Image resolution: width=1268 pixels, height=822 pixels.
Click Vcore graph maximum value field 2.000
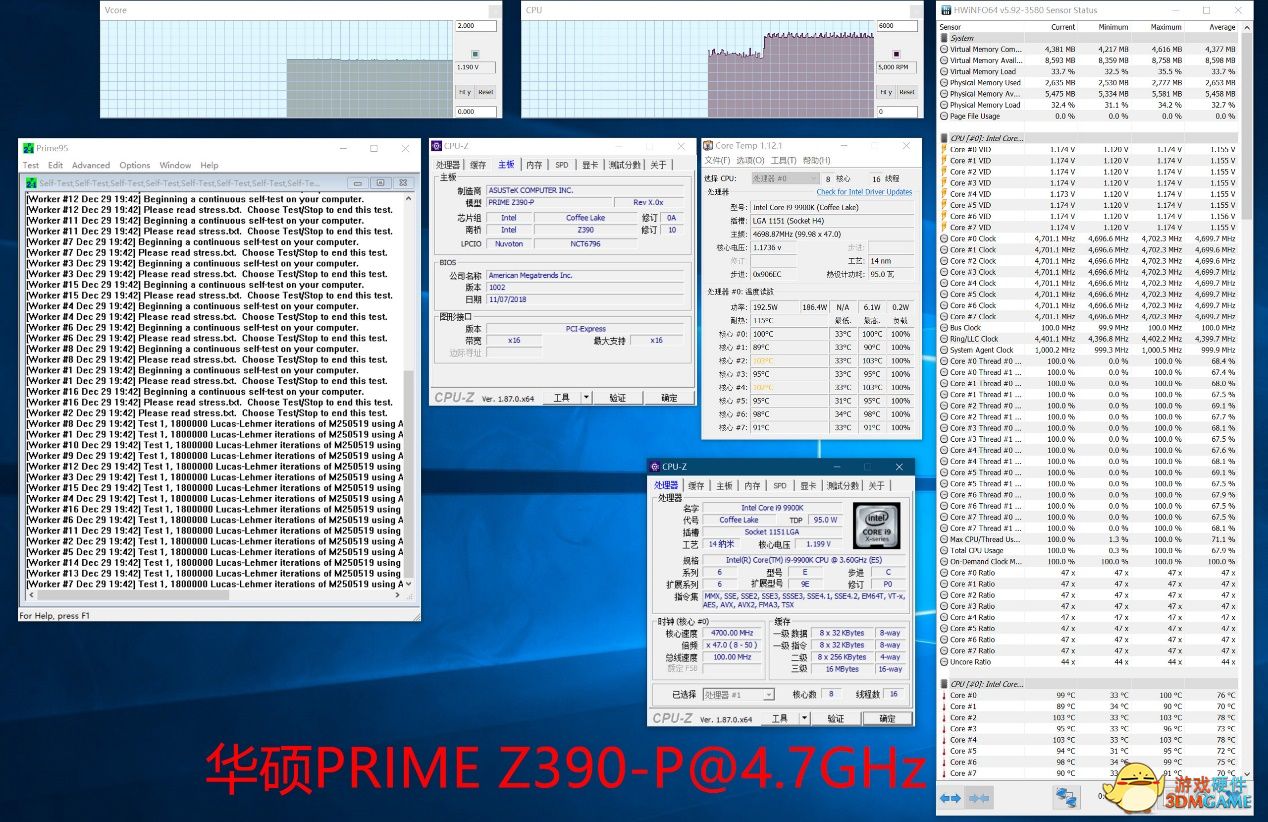click(x=476, y=26)
